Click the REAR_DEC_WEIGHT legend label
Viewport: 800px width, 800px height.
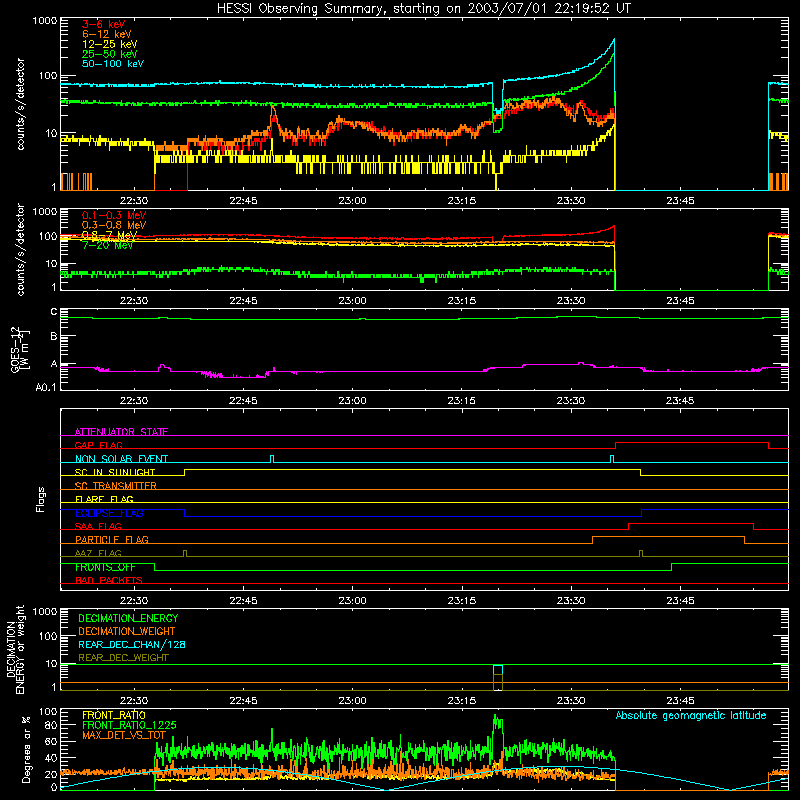click(123, 658)
